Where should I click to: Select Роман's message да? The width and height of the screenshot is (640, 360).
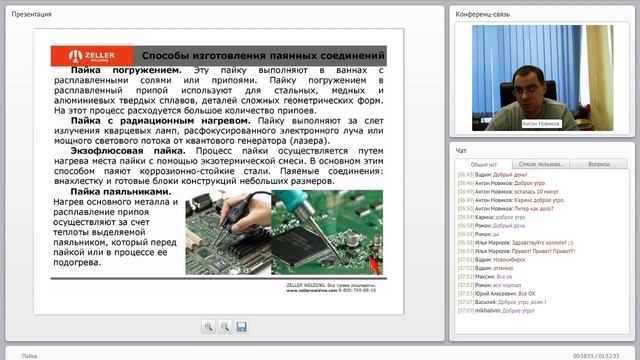pyautogui.click(x=478, y=234)
